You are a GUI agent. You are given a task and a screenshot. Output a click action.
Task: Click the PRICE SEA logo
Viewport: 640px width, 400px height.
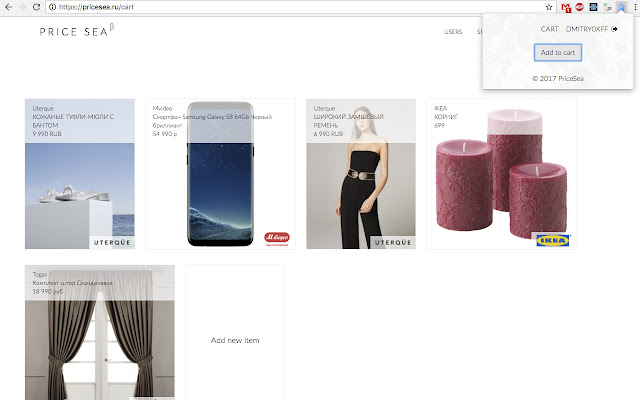[x=77, y=31]
